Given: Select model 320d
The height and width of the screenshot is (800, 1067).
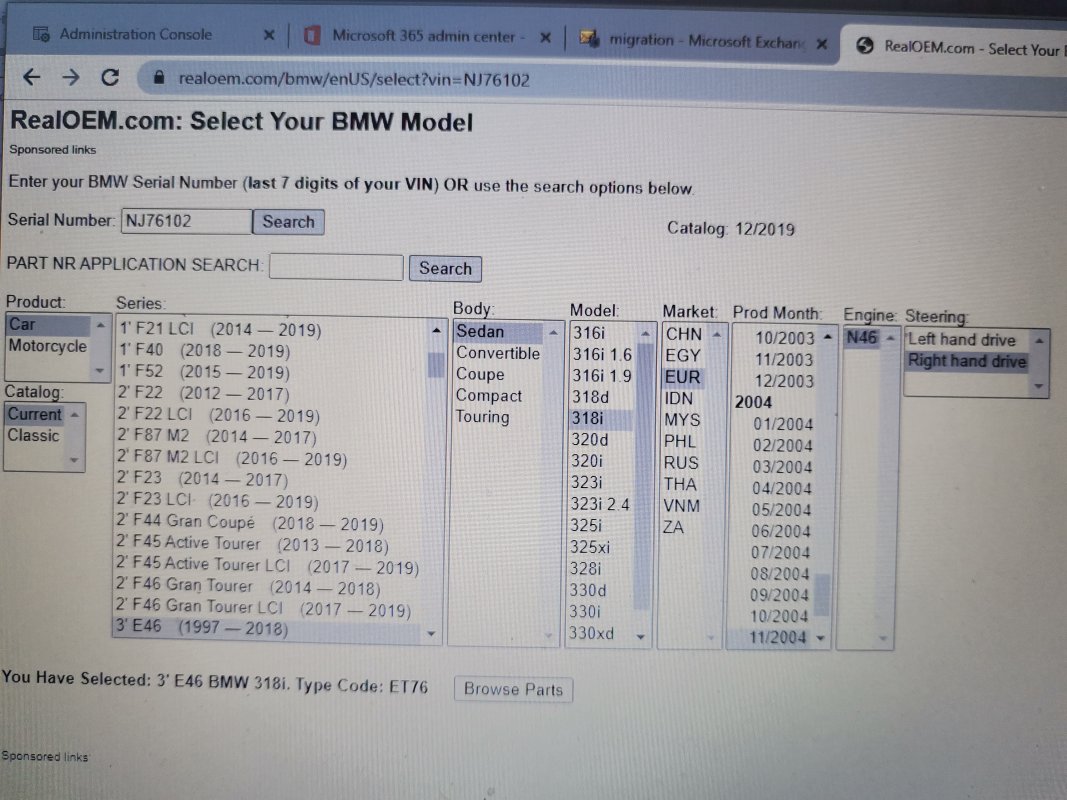Looking at the screenshot, I should (x=602, y=440).
